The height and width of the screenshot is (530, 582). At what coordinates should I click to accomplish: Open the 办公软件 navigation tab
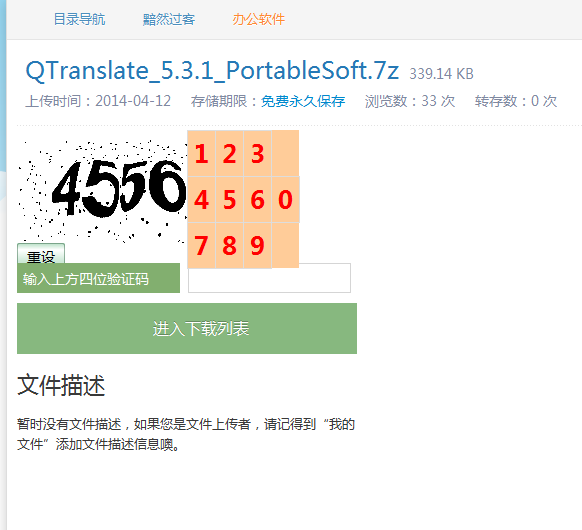click(259, 19)
